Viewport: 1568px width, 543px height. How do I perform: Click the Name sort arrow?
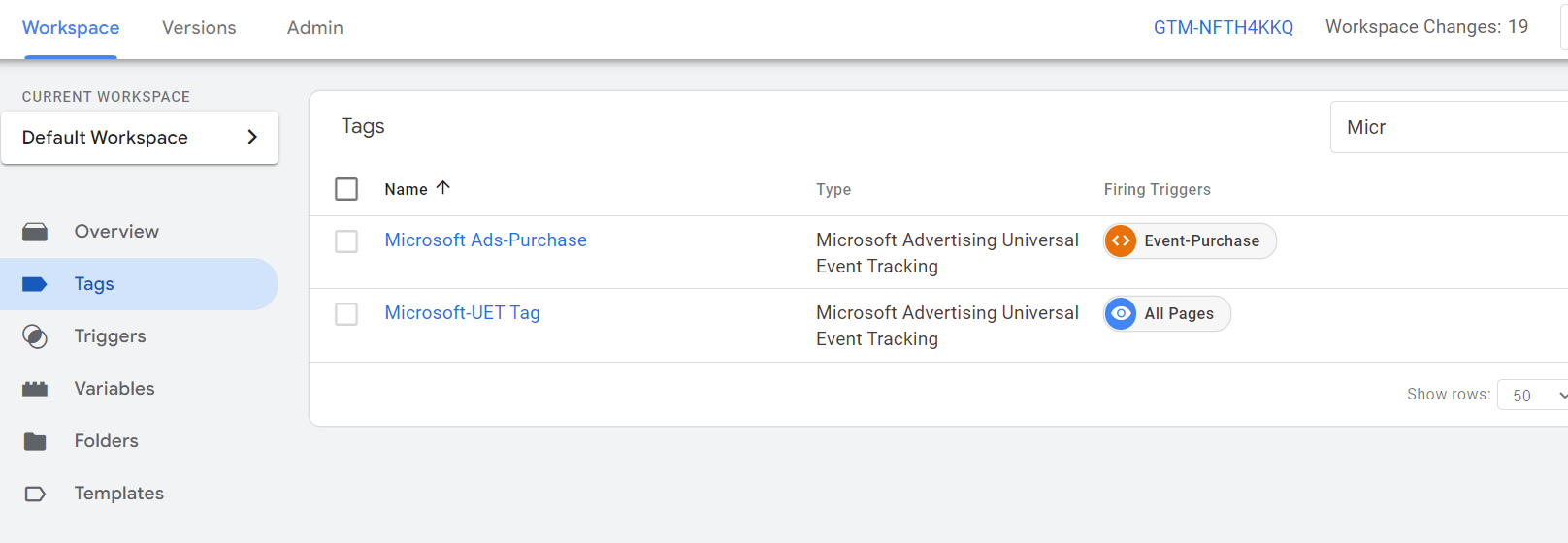443,188
